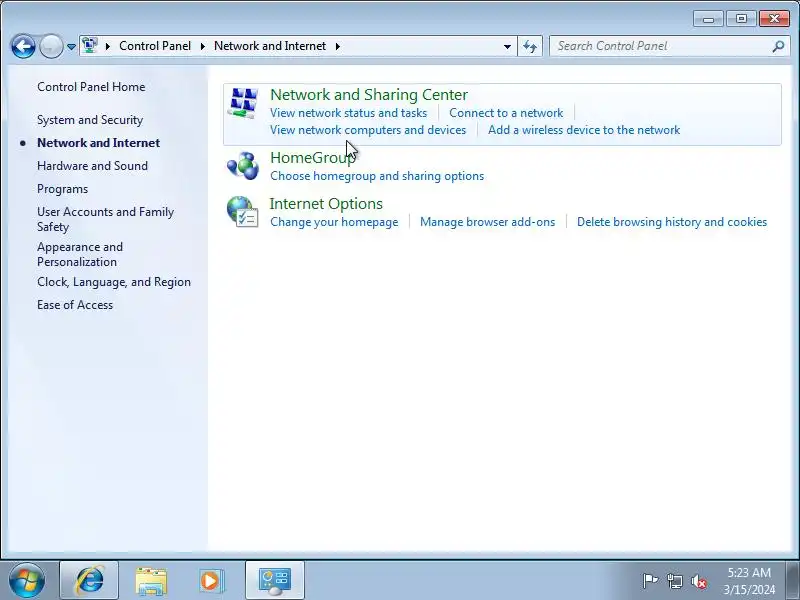The image size is (800, 600).
Task: Open Programs category
Action: point(62,189)
